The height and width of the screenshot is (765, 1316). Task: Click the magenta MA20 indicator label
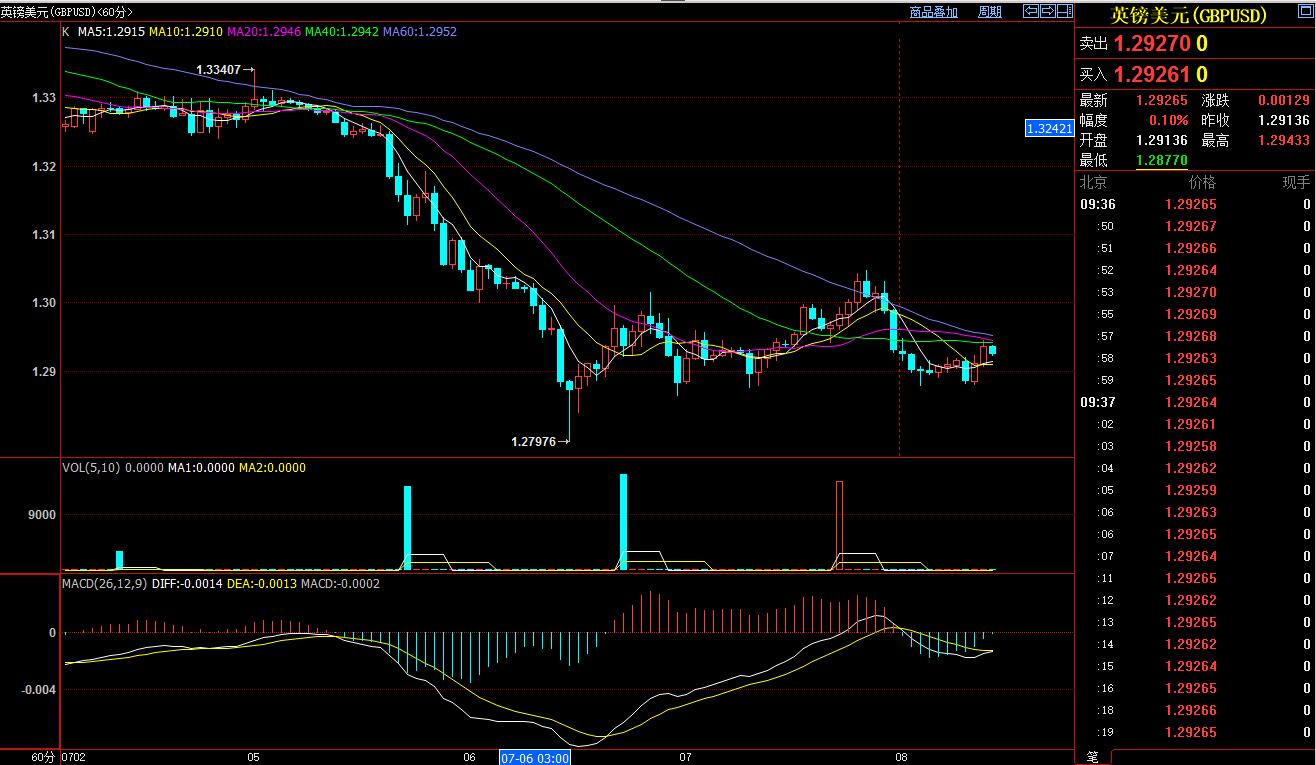coord(264,32)
